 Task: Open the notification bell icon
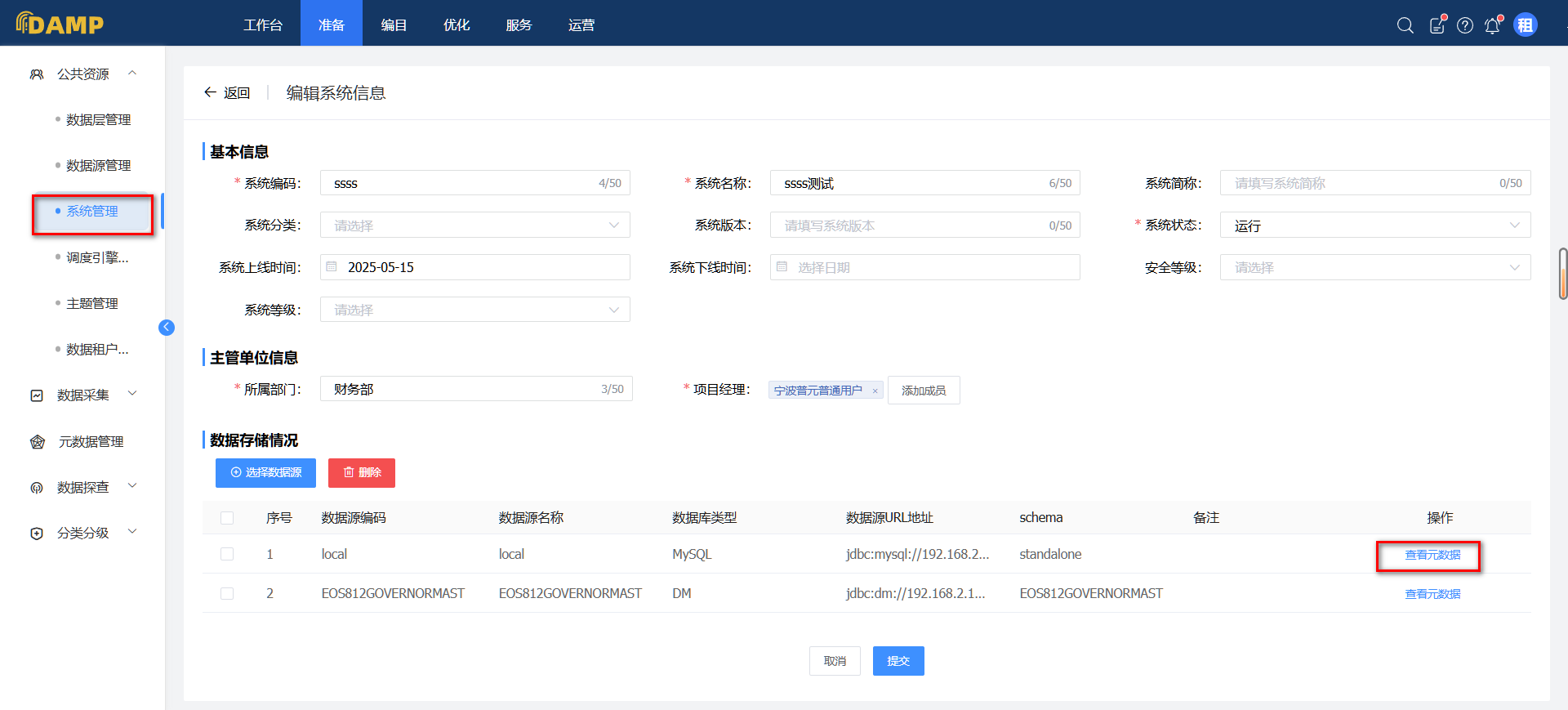[x=1492, y=25]
